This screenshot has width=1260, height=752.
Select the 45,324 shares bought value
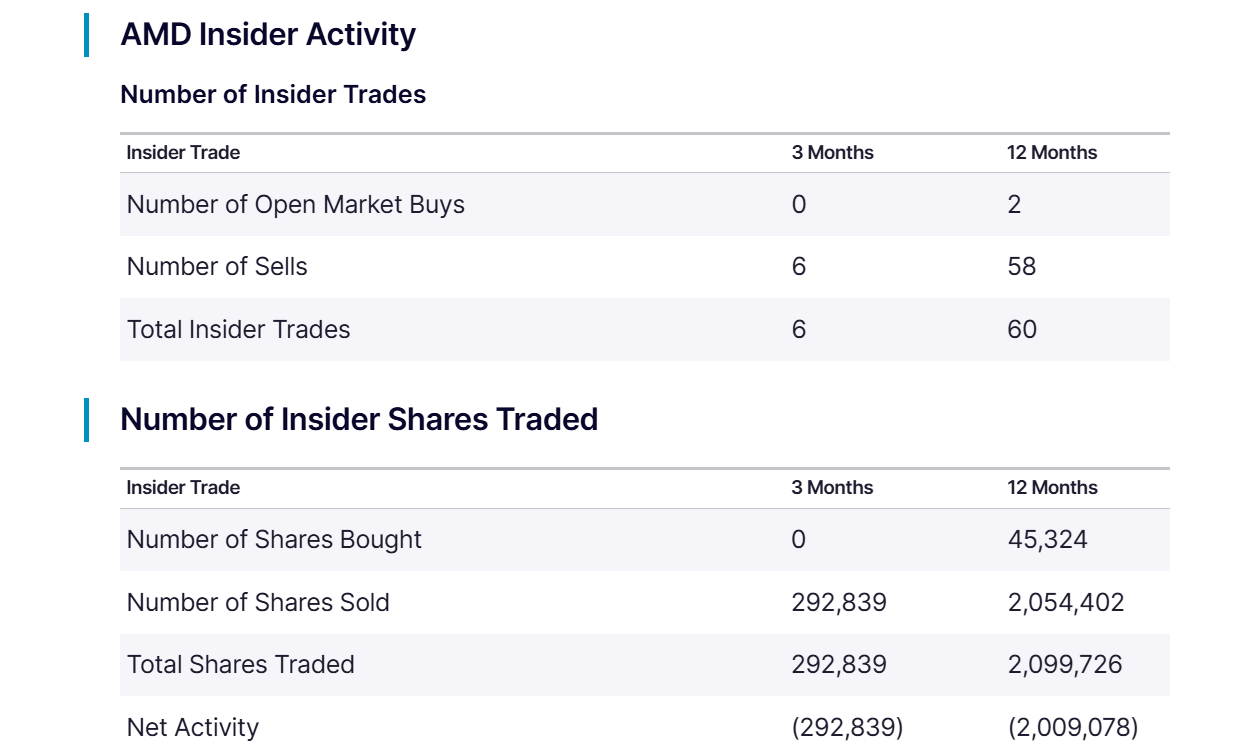[x=1047, y=540]
